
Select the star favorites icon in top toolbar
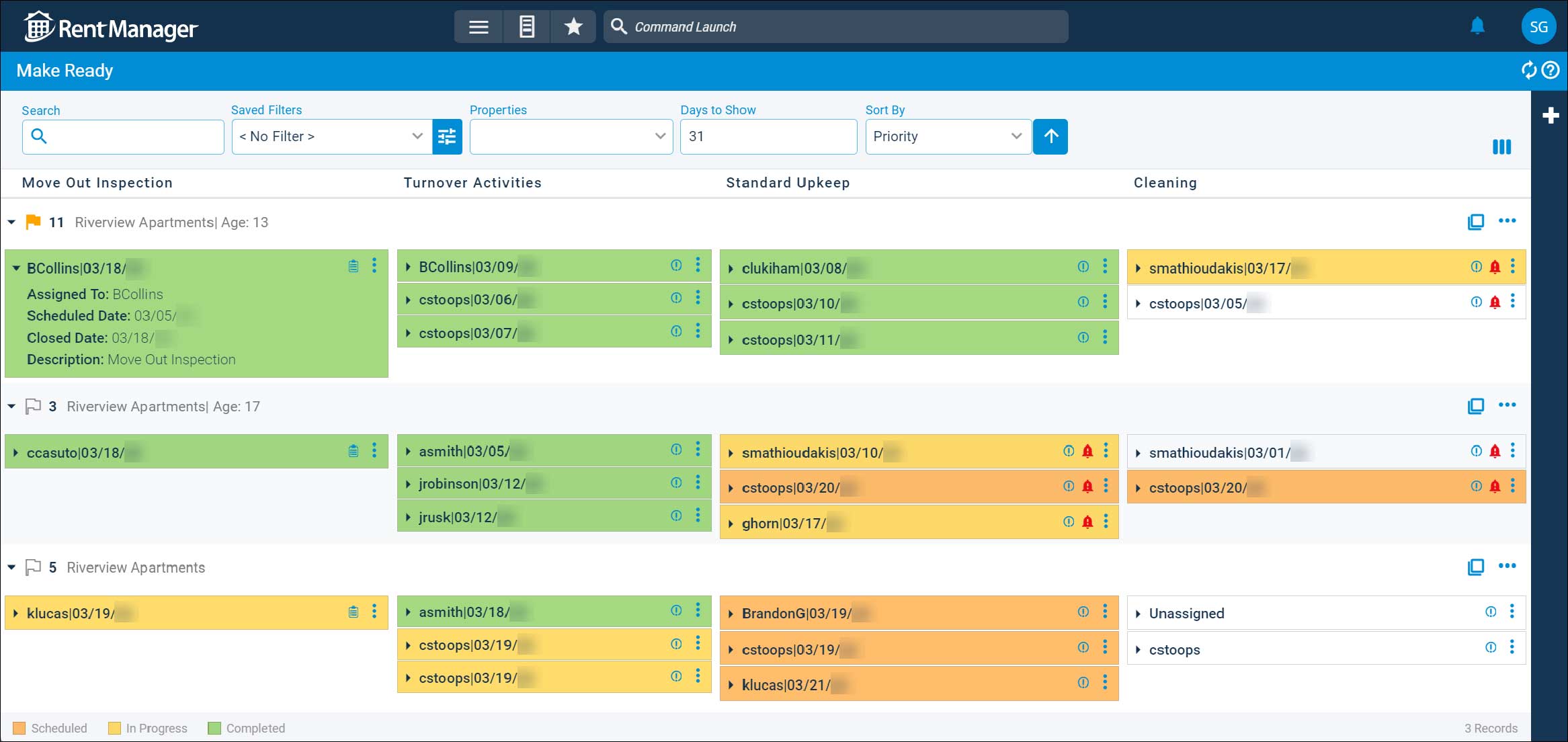[x=573, y=26]
